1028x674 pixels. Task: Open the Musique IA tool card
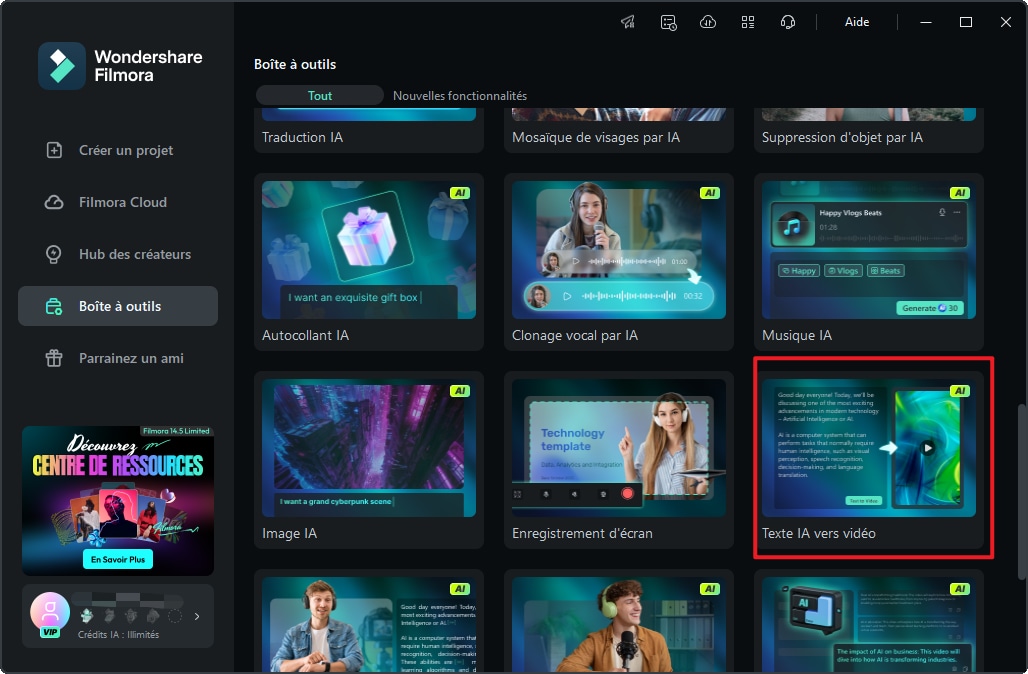point(869,262)
